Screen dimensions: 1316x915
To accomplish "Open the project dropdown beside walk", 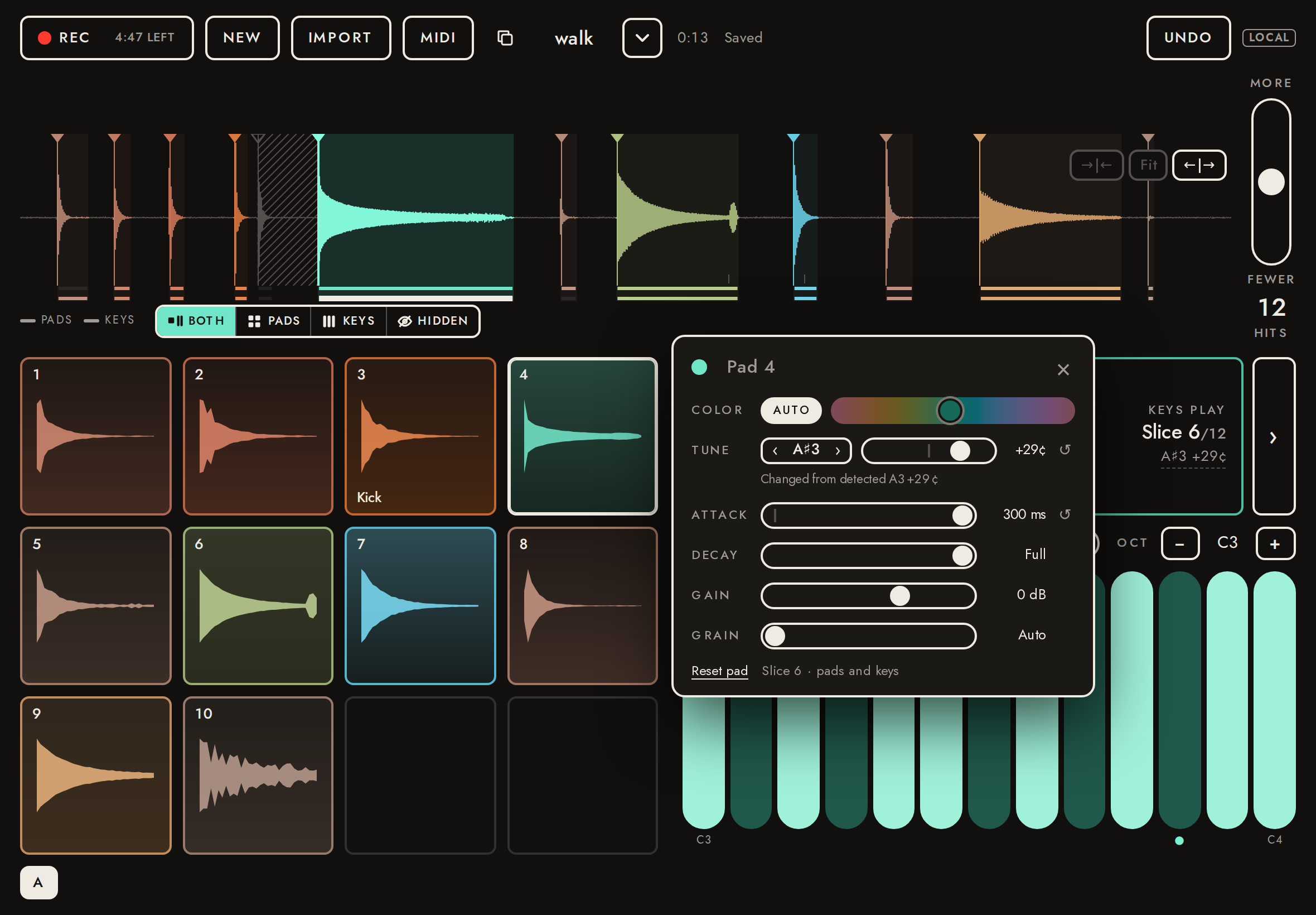I will (x=642, y=38).
